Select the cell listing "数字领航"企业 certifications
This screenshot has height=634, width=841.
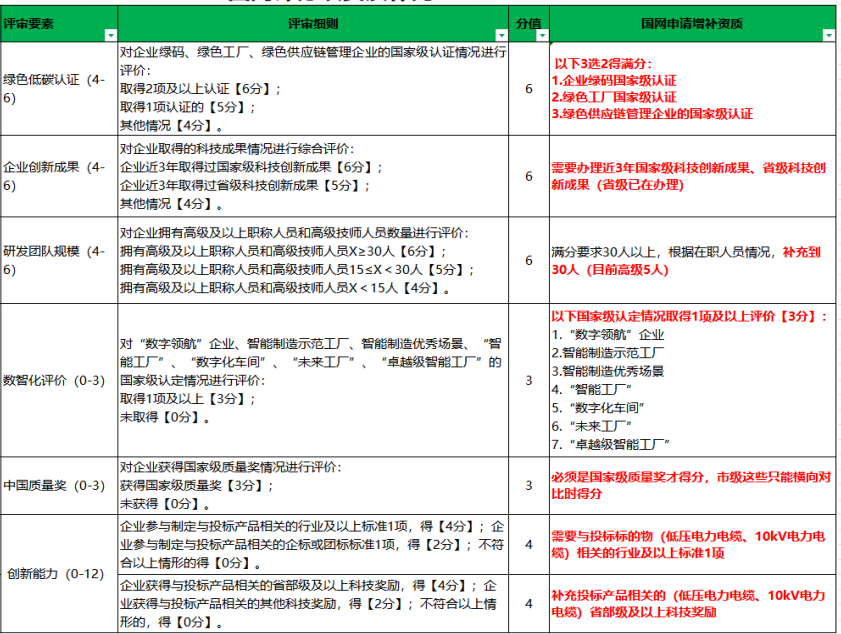[690, 380]
